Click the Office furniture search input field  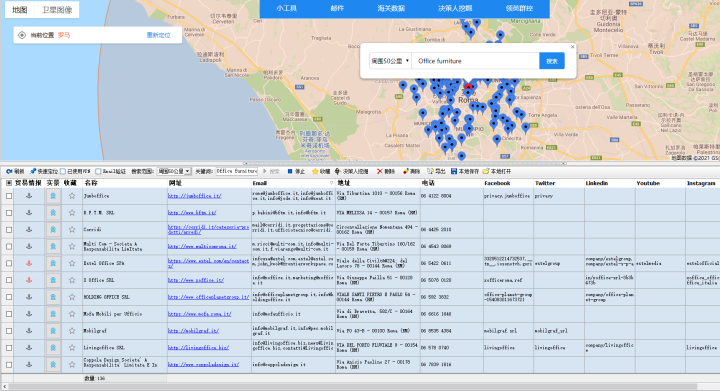coord(475,61)
